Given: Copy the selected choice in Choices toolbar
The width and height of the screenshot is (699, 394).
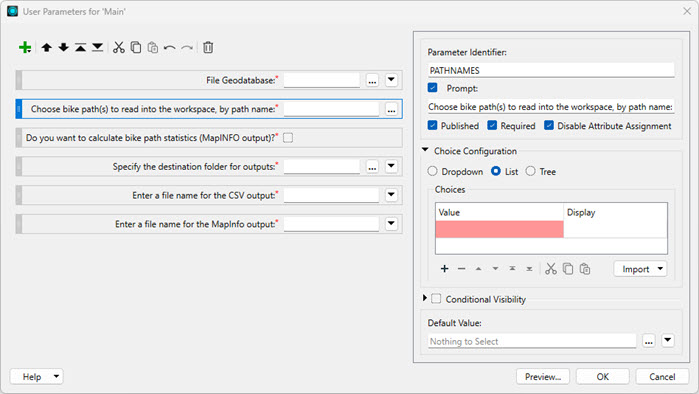Looking at the screenshot, I should 568,269.
